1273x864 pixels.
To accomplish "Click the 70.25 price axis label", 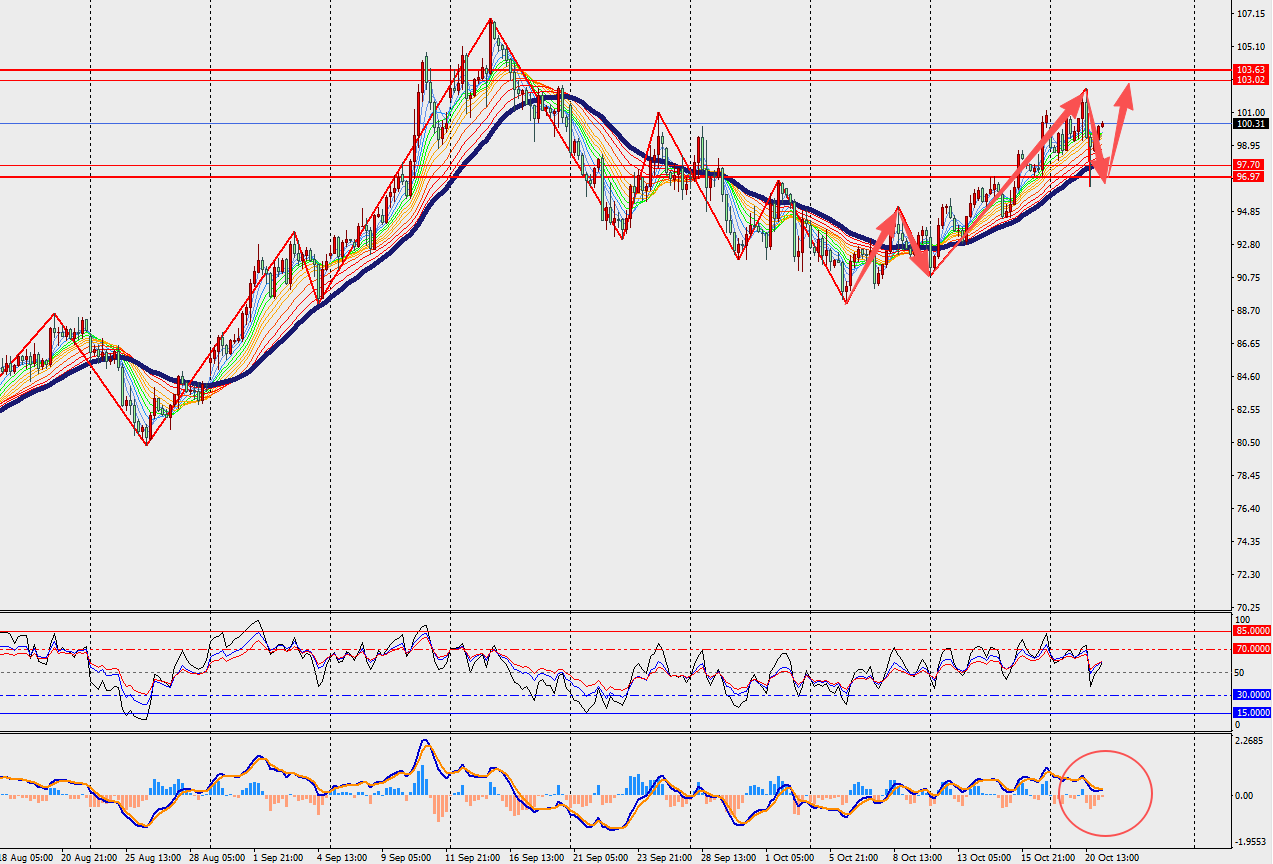I will 1248,607.
